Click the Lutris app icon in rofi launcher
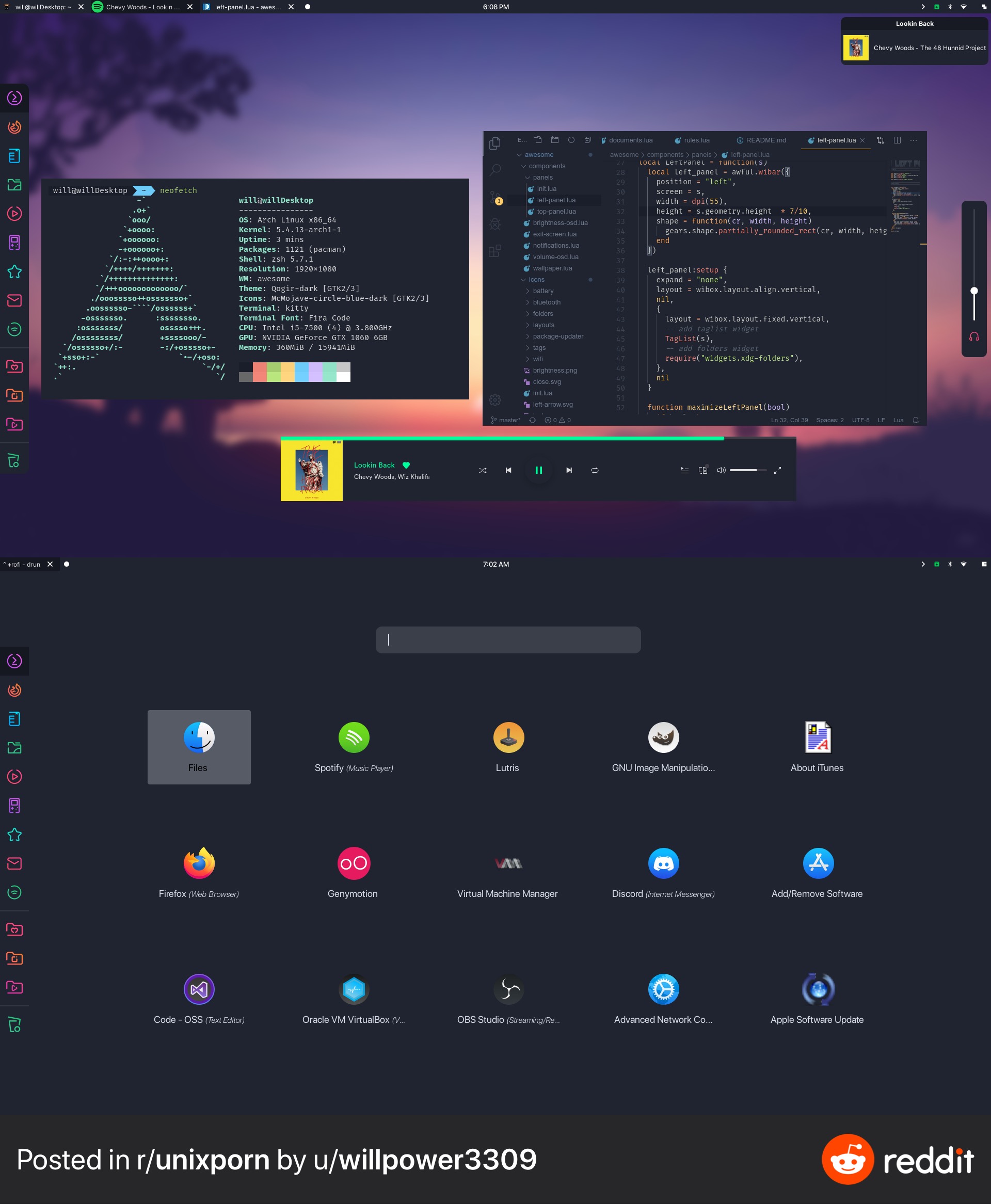Screen dimensions: 991x1204 pyautogui.click(x=508, y=737)
